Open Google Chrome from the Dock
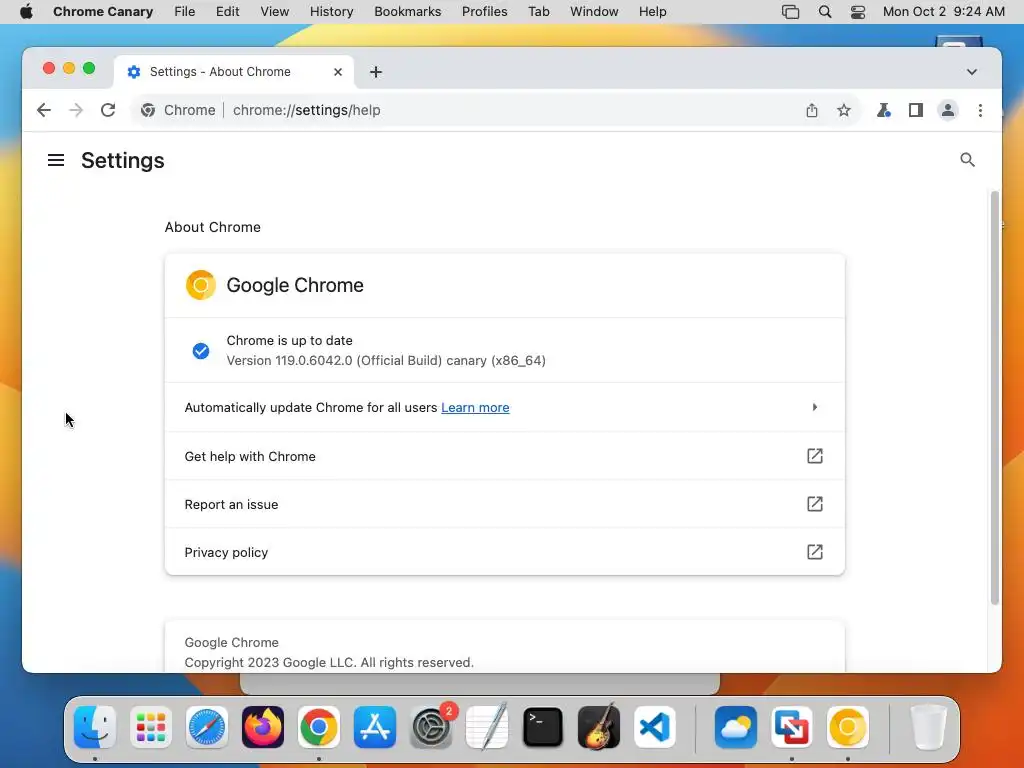The image size is (1024, 768). click(319, 727)
